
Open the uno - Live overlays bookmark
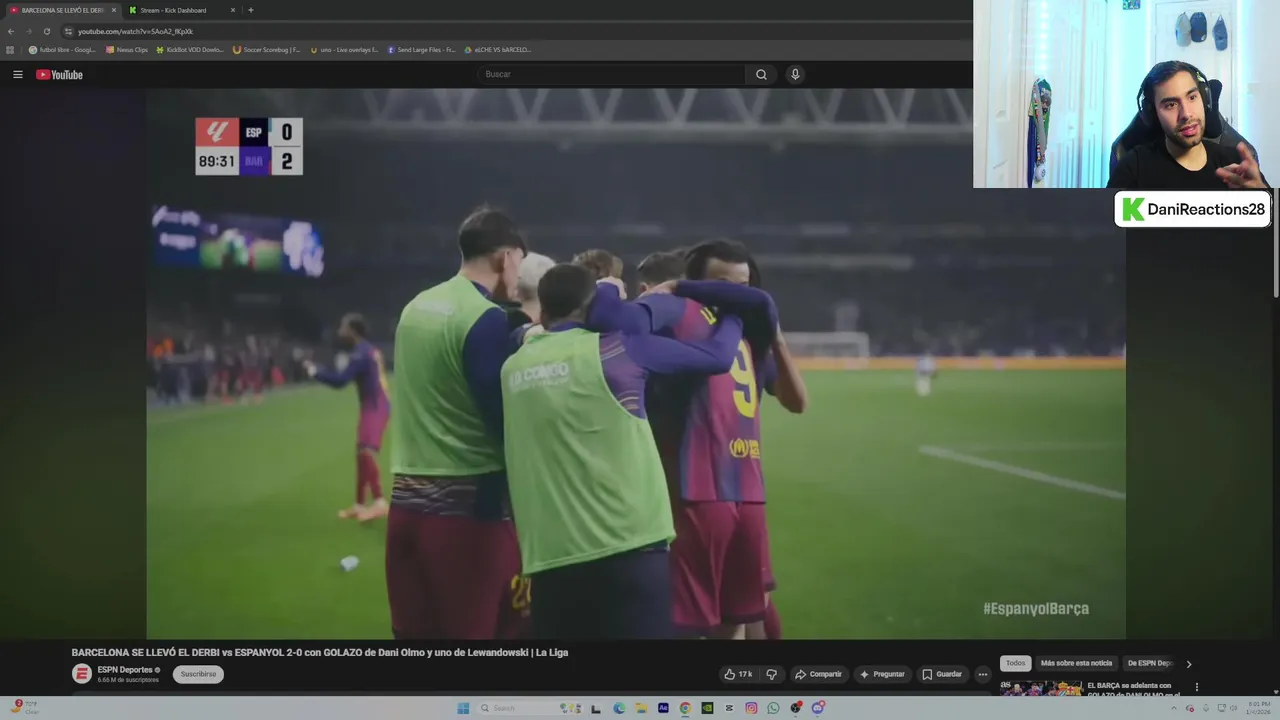(344, 49)
